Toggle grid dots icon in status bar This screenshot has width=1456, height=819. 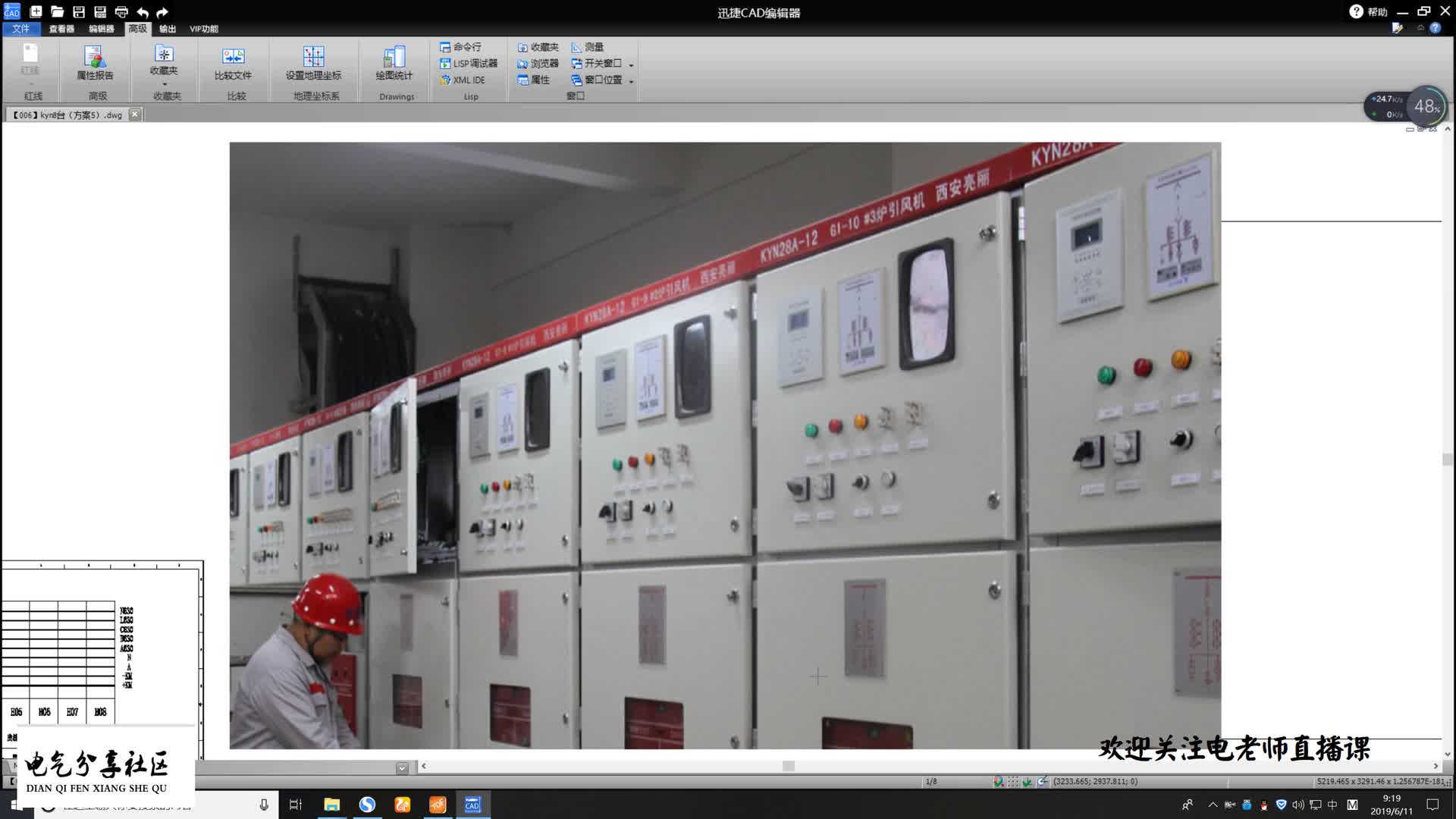(x=1013, y=782)
